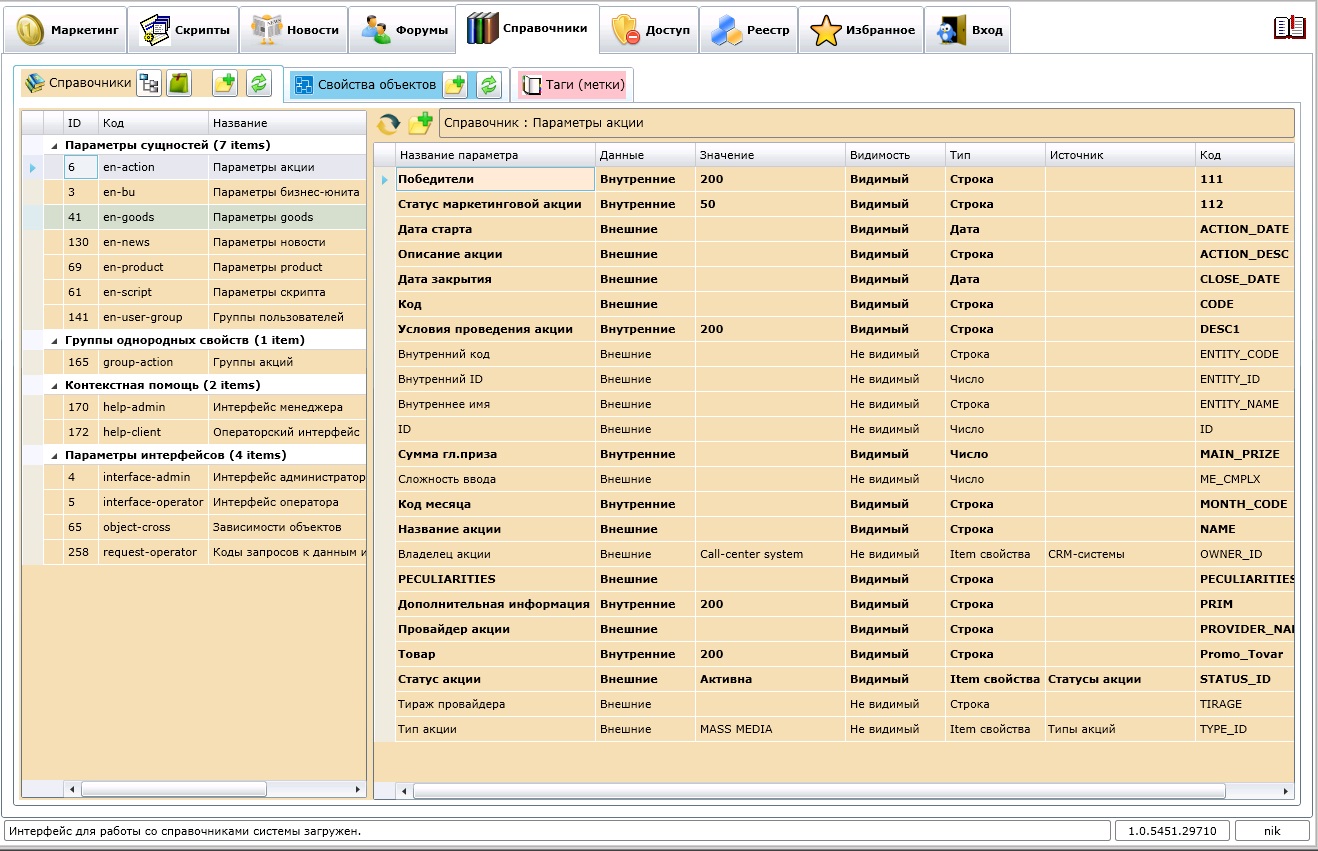Click the MASS MEDIA value cell

click(x=770, y=729)
